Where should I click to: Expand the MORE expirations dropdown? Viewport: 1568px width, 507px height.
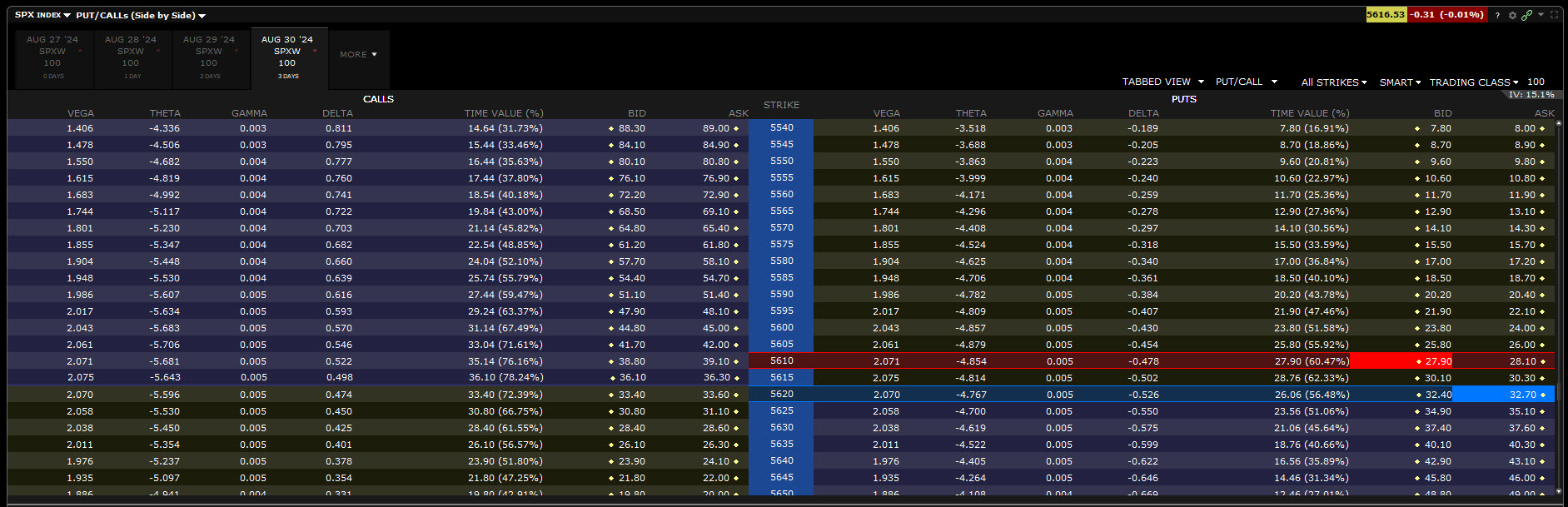pyautogui.click(x=358, y=55)
